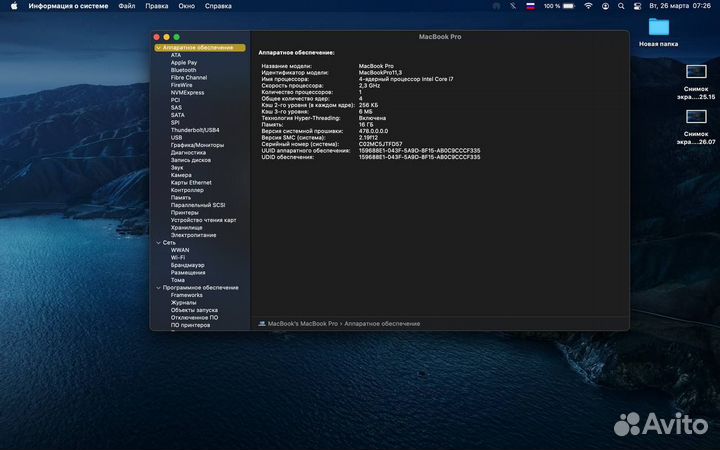Select Графика/Мониторы in the sidebar

tap(197, 145)
